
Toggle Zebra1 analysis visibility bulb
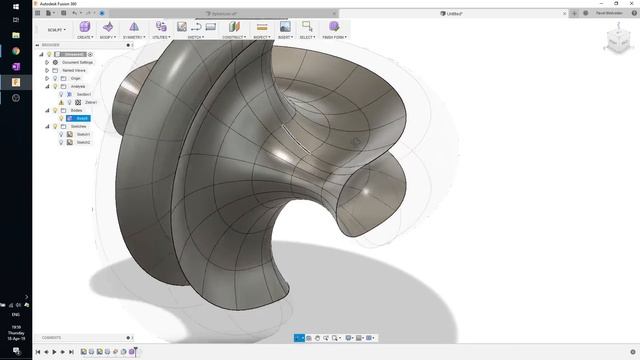click(x=69, y=102)
